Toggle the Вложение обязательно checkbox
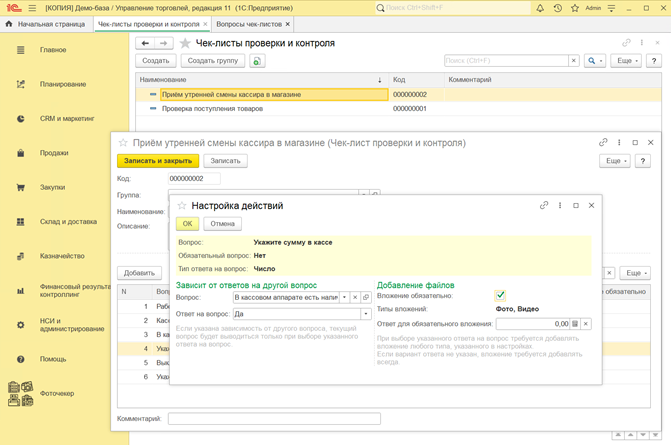This screenshot has width=671, height=445. [500, 296]
